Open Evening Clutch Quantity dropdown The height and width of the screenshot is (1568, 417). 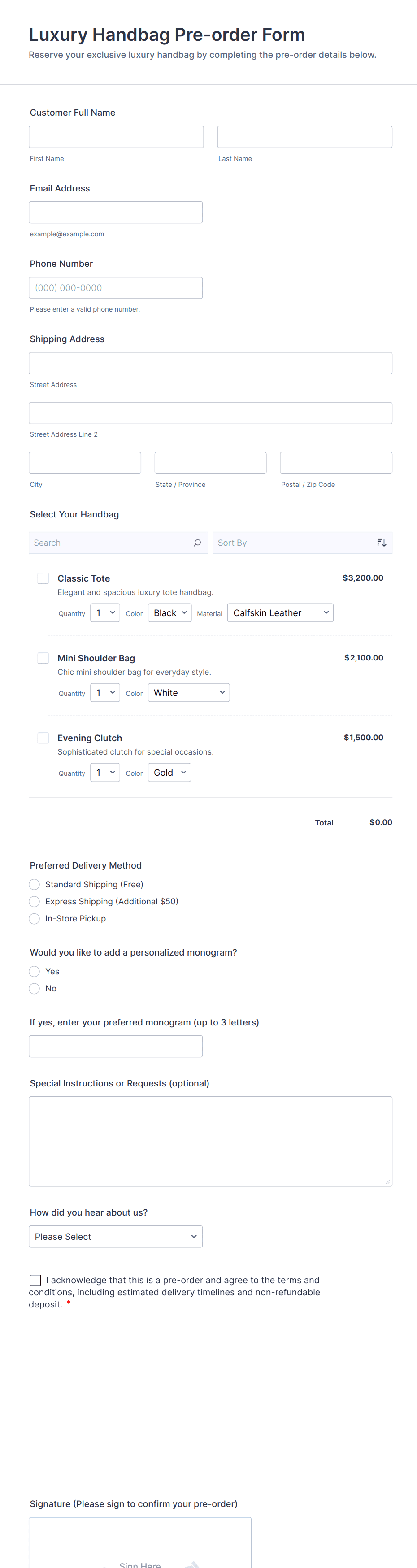pyautogui.click(x=105, y=773)
